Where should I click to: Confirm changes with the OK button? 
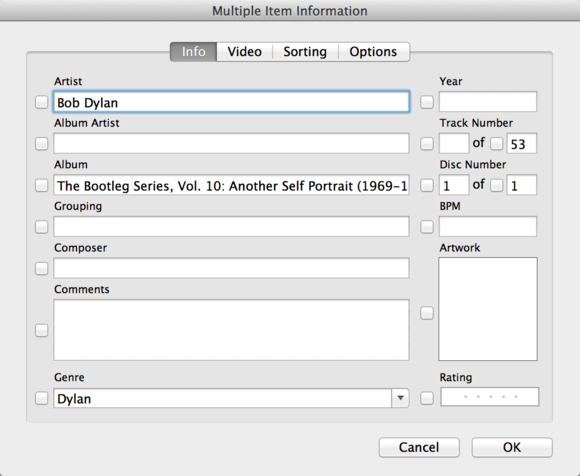(x=512, y=448)
